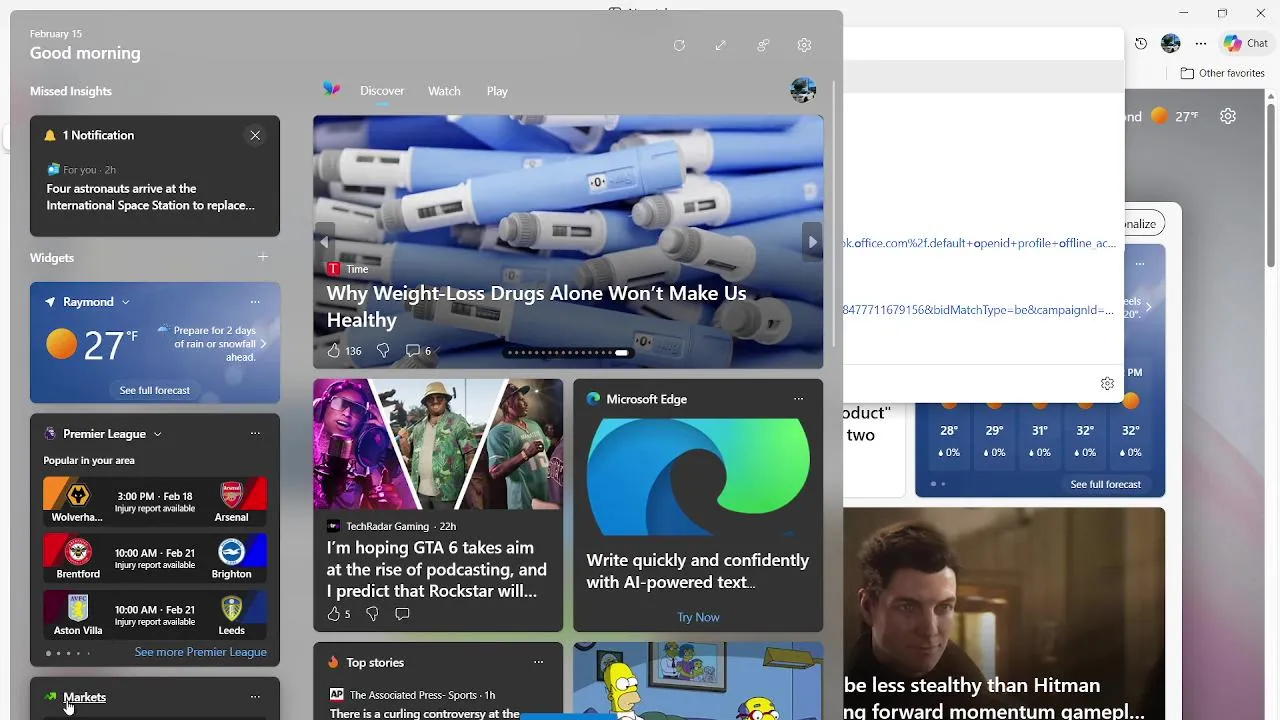
Task: Open Edge profile avatar in toolbar
Action: coord(1171,43)
